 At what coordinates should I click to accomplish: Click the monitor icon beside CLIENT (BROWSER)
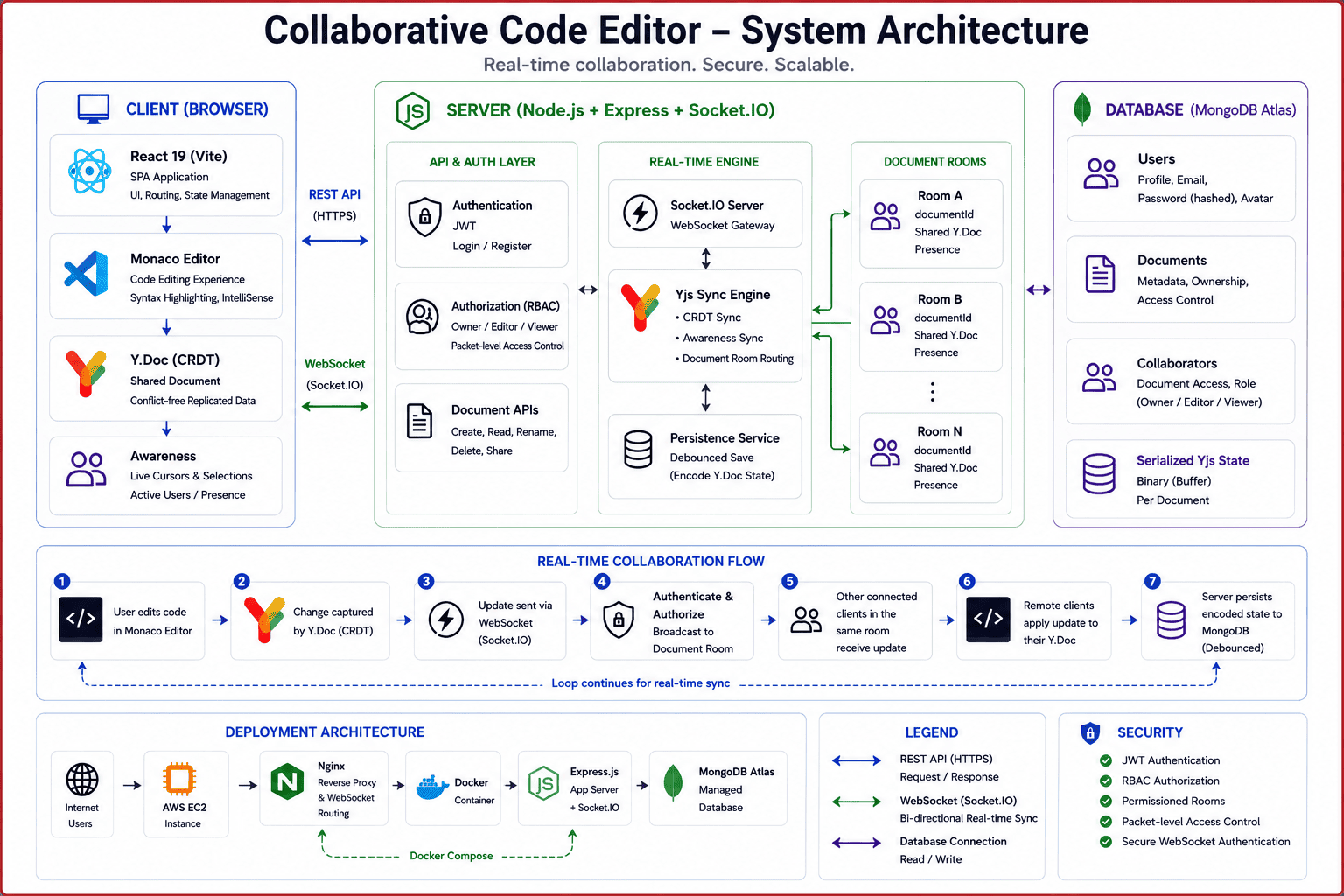pyautogui.click(x=94, y=108)
